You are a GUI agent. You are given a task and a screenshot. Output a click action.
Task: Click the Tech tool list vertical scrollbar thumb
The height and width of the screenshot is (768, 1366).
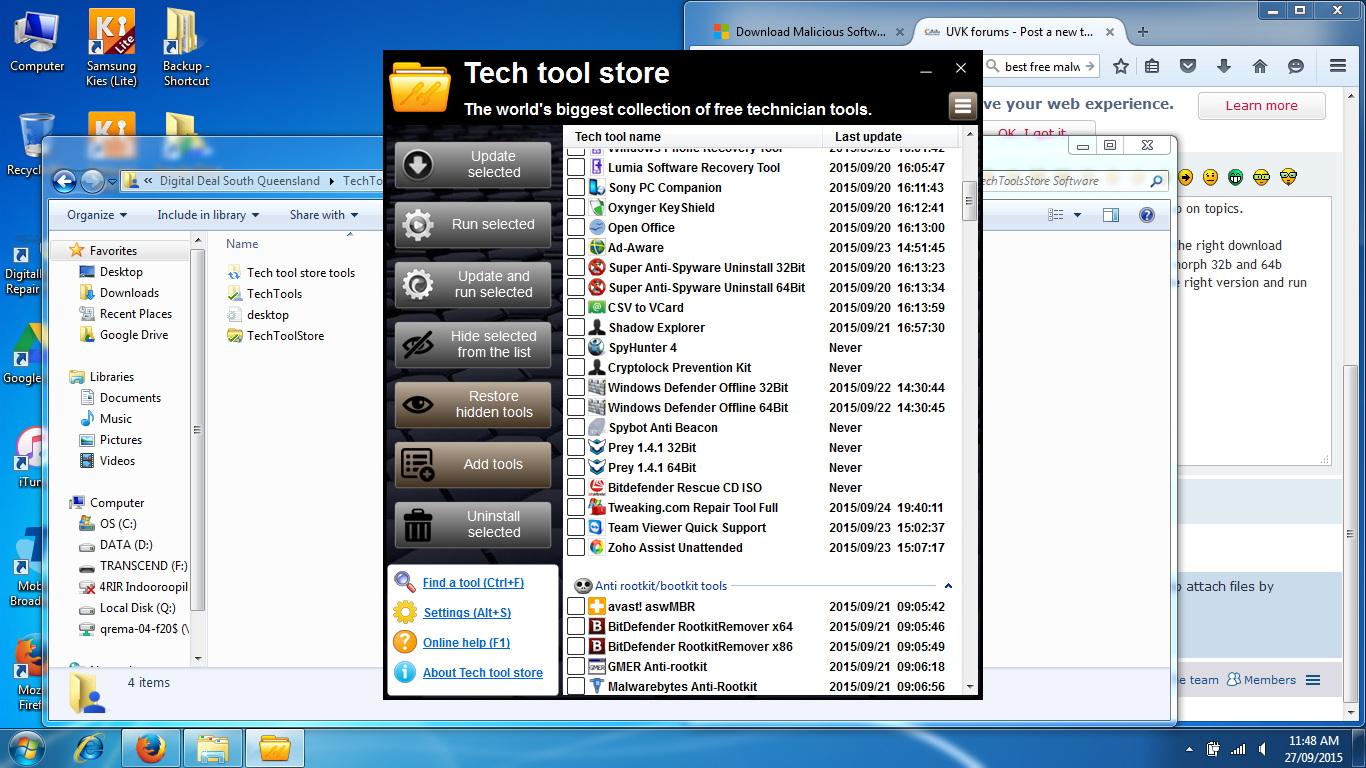[969, 200]
